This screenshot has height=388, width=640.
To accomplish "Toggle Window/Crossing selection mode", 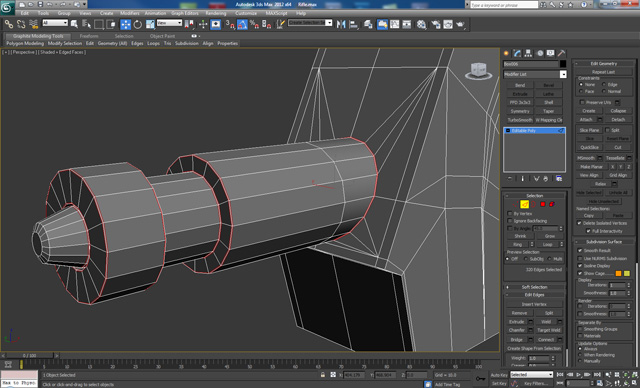I will tap(111, 24).
